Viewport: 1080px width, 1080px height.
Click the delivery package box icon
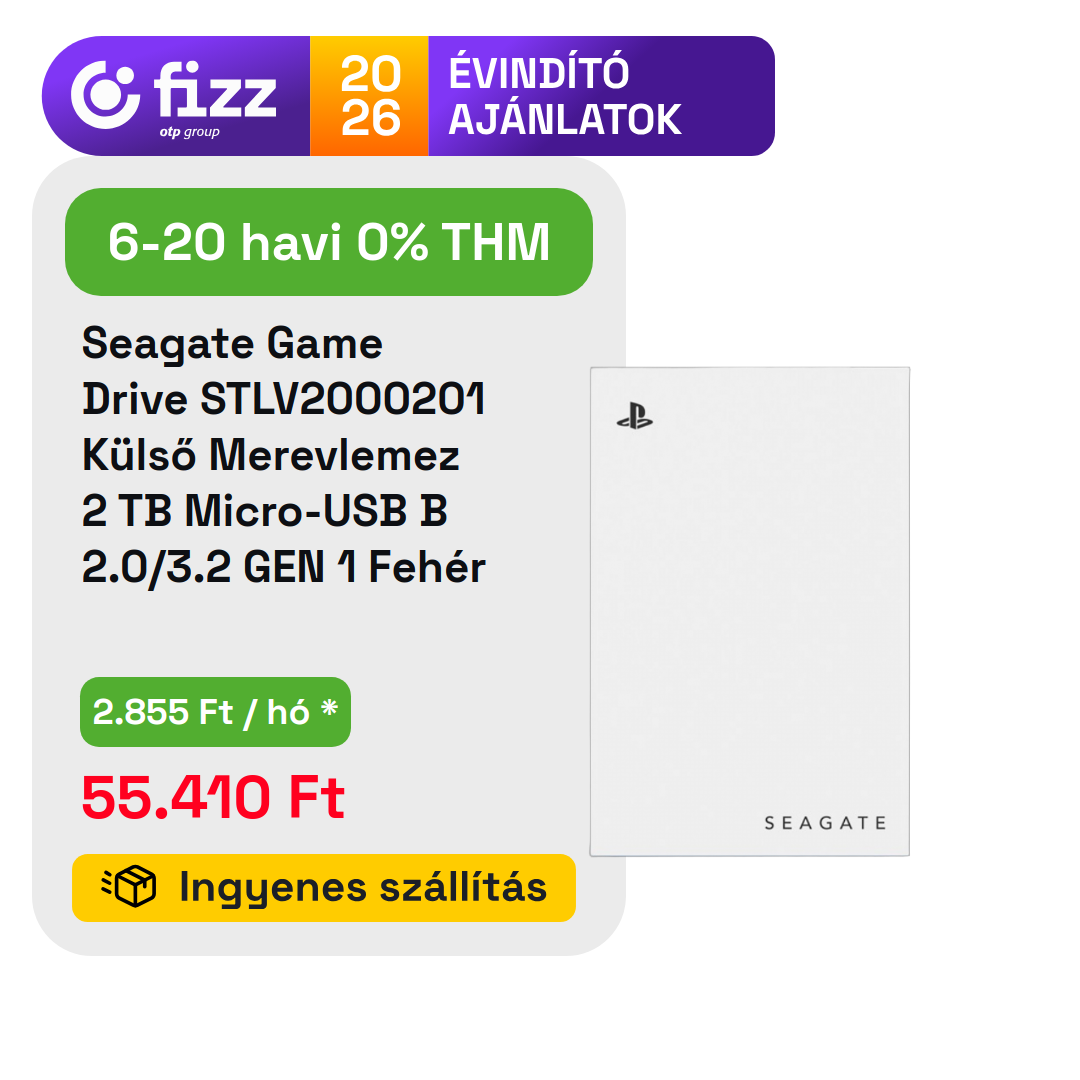tap(129, 887)
